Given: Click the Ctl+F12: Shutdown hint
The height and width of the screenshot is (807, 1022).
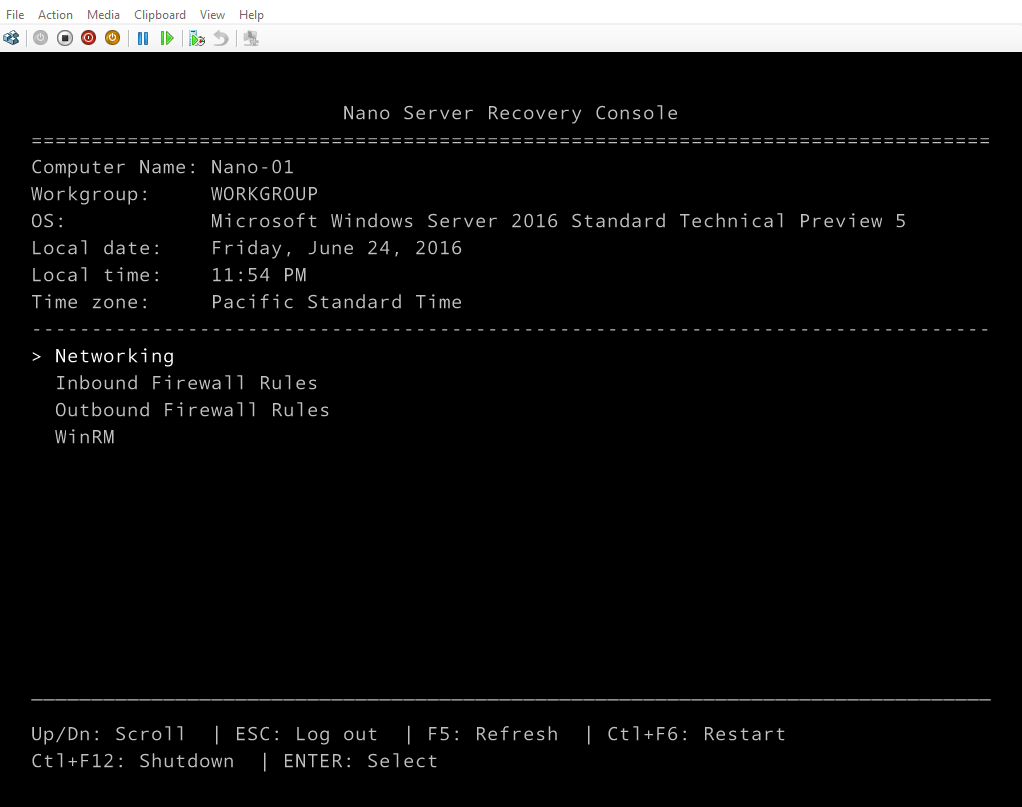Looking at the screenshot, I should 132,761.
